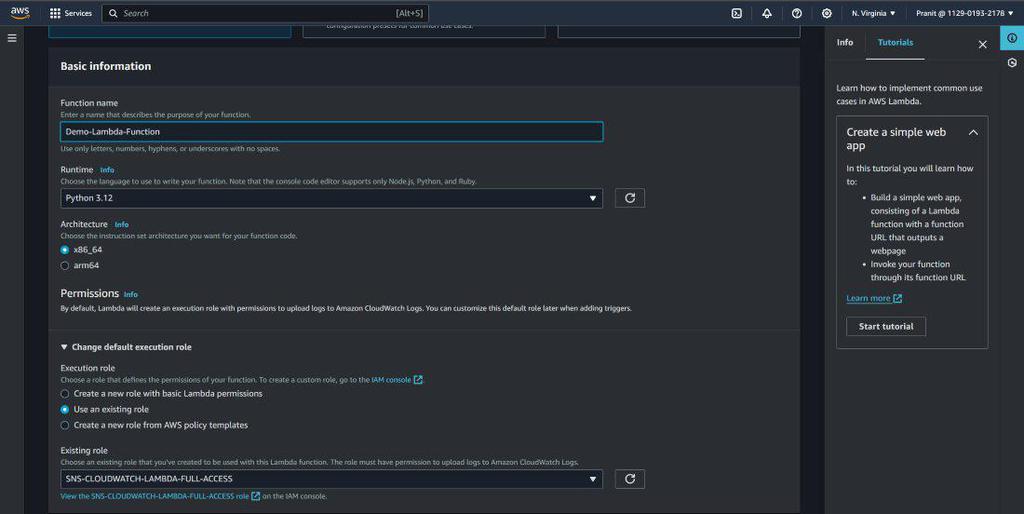The height and width of the screenshot is (514, 1024).
Task: Click the external link icon beside Learn more
Action: tap(897, 298)
